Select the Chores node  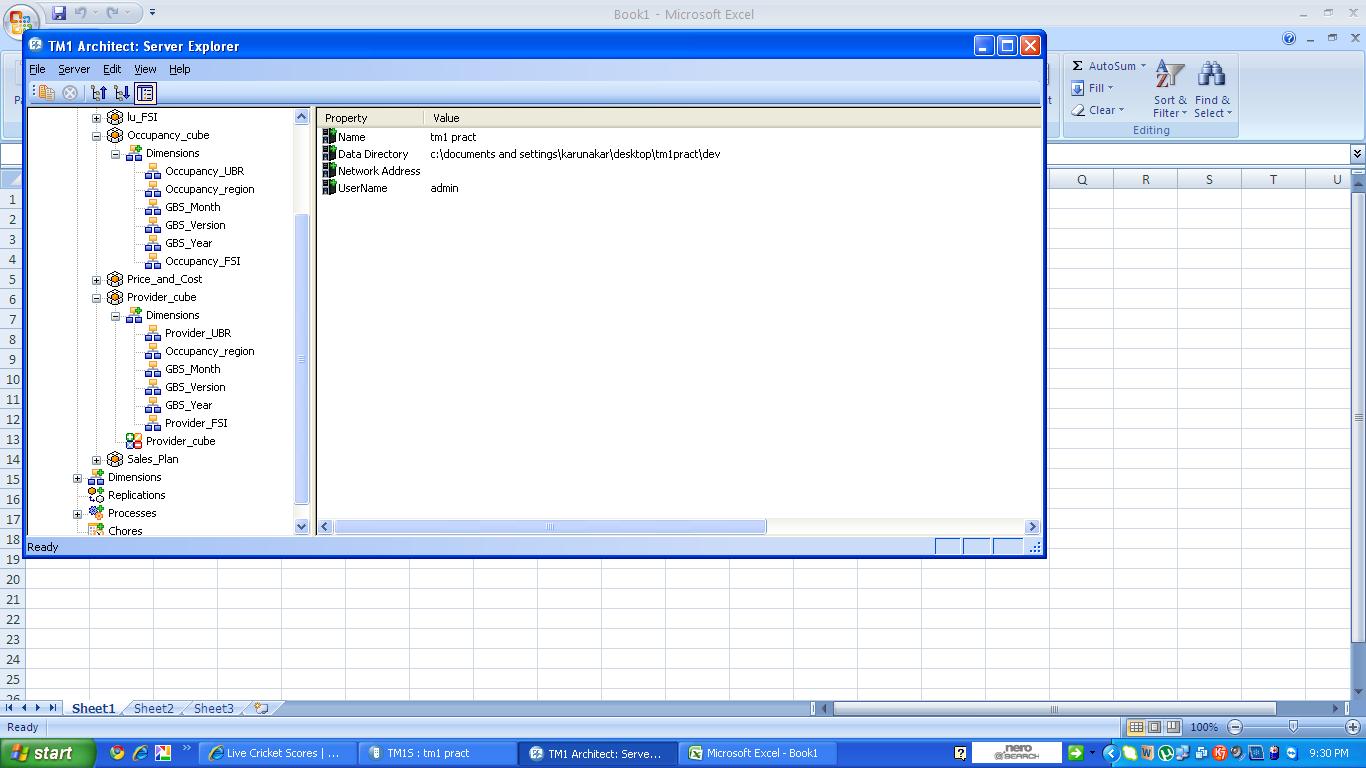tap(125, 531)
